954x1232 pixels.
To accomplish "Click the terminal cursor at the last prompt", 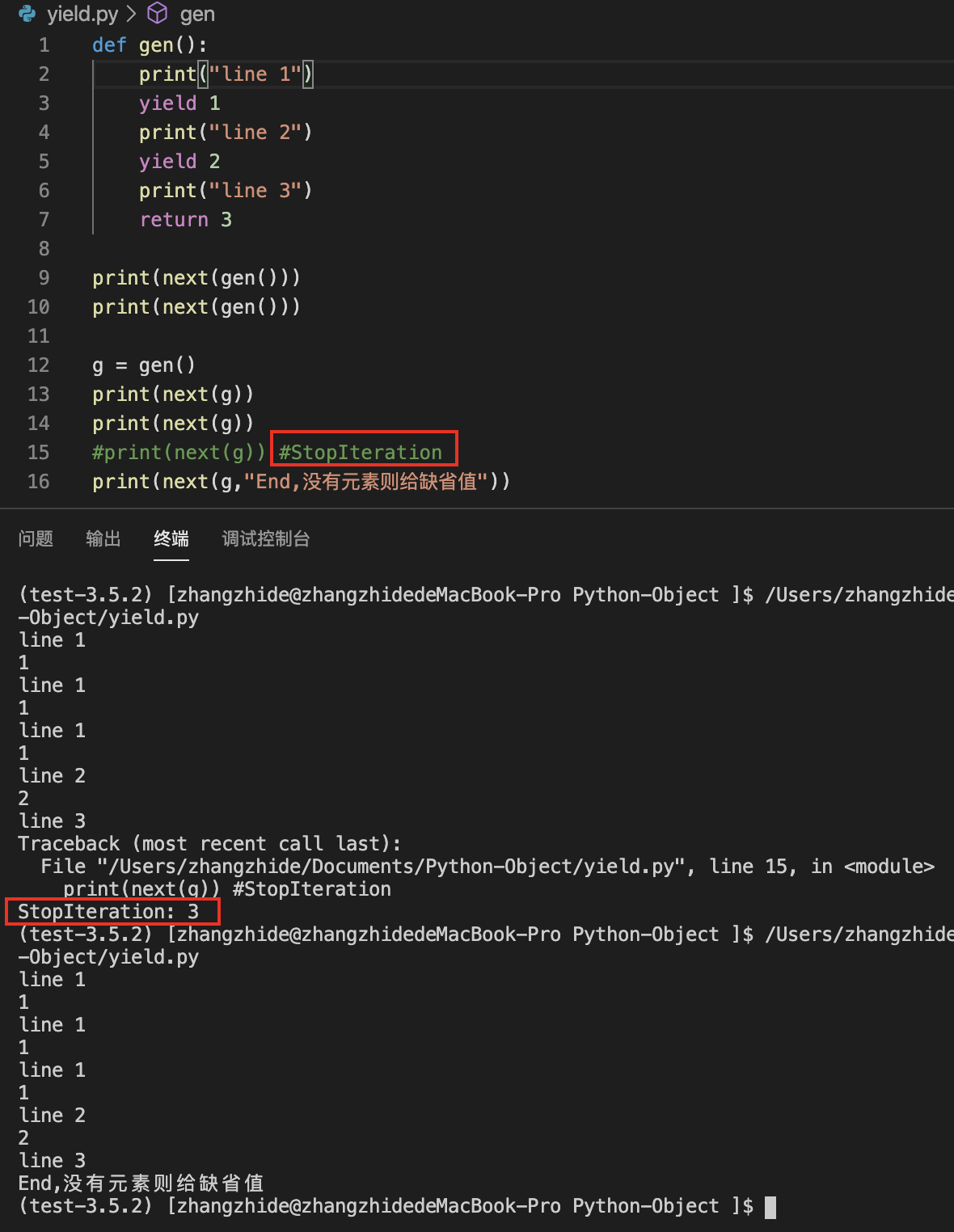I will pos(770,1207).
